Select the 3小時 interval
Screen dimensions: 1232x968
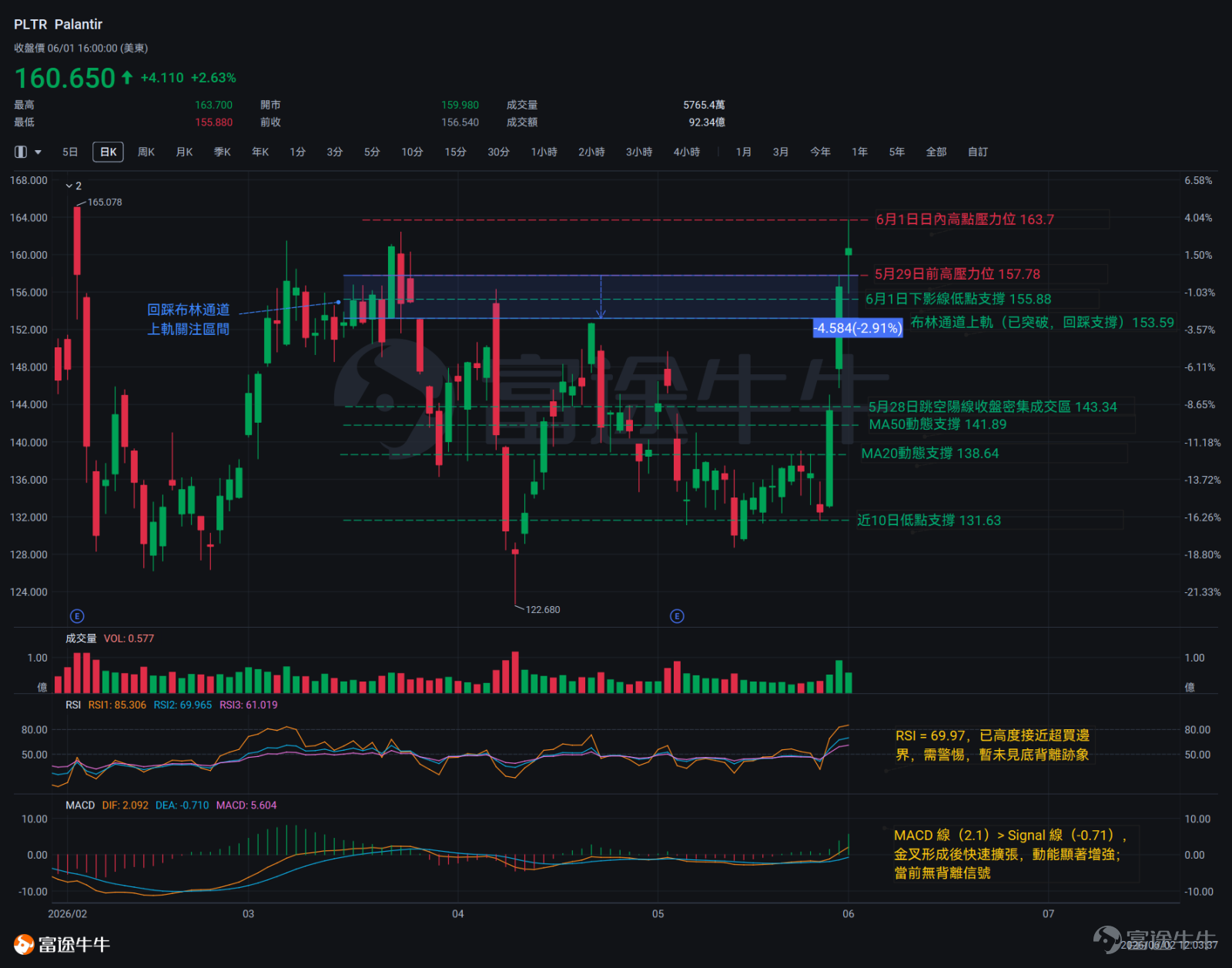[x=639, y=152]
